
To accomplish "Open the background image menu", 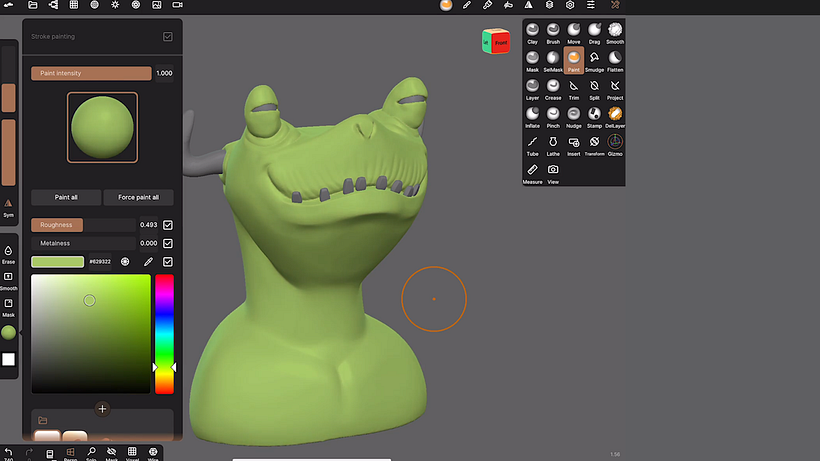I will pyautogui.click(x=156, y=5).
